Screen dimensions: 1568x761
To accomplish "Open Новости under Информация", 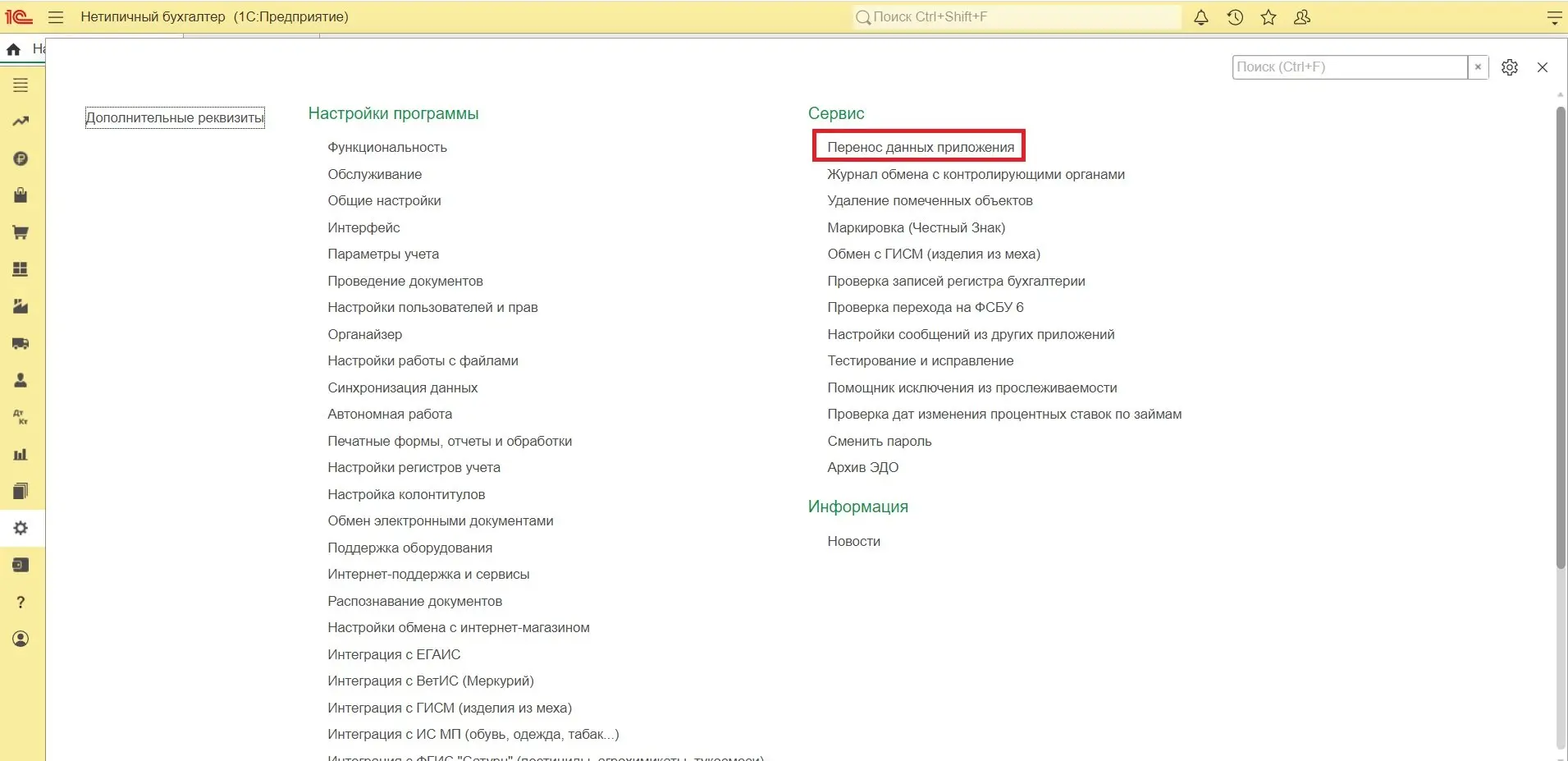I will [853, 542].
